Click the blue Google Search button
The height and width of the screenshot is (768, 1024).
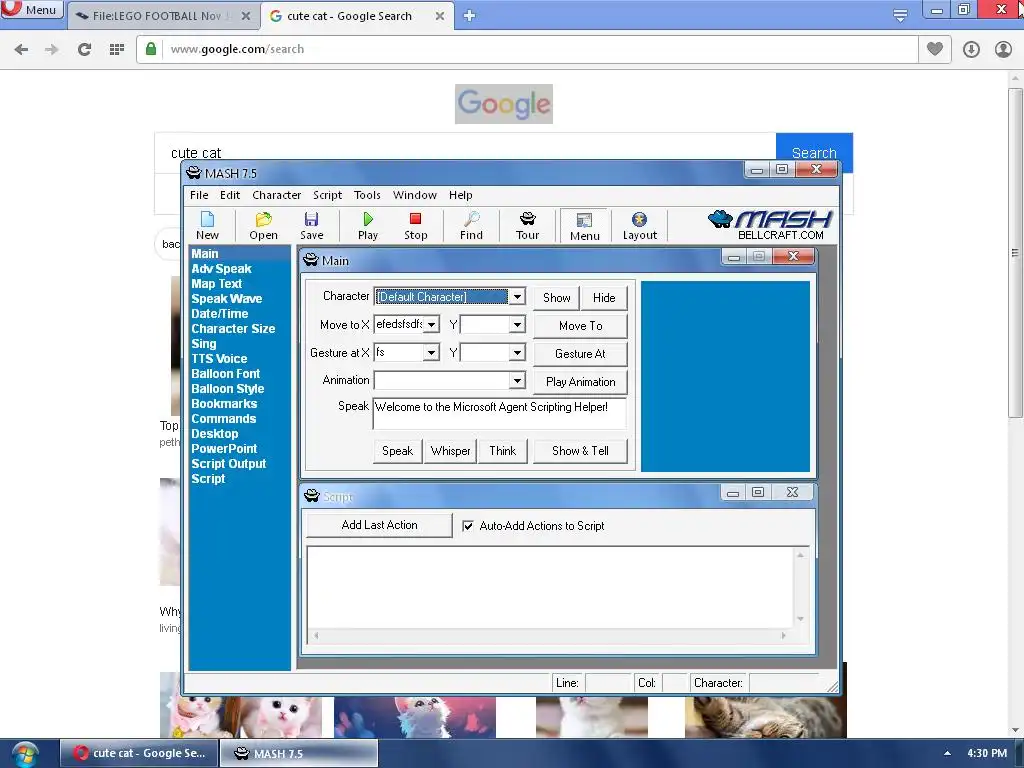click(x=814, y=152)
